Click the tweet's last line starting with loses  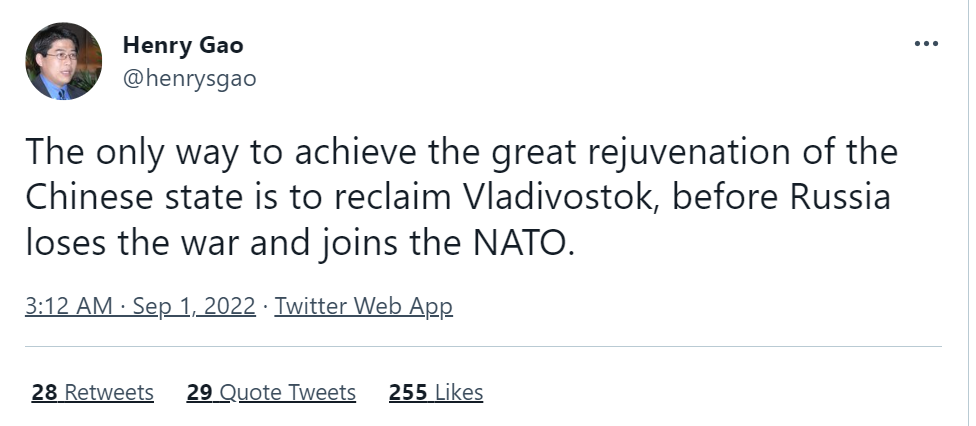pyautogui.click(x=299, y=241)
